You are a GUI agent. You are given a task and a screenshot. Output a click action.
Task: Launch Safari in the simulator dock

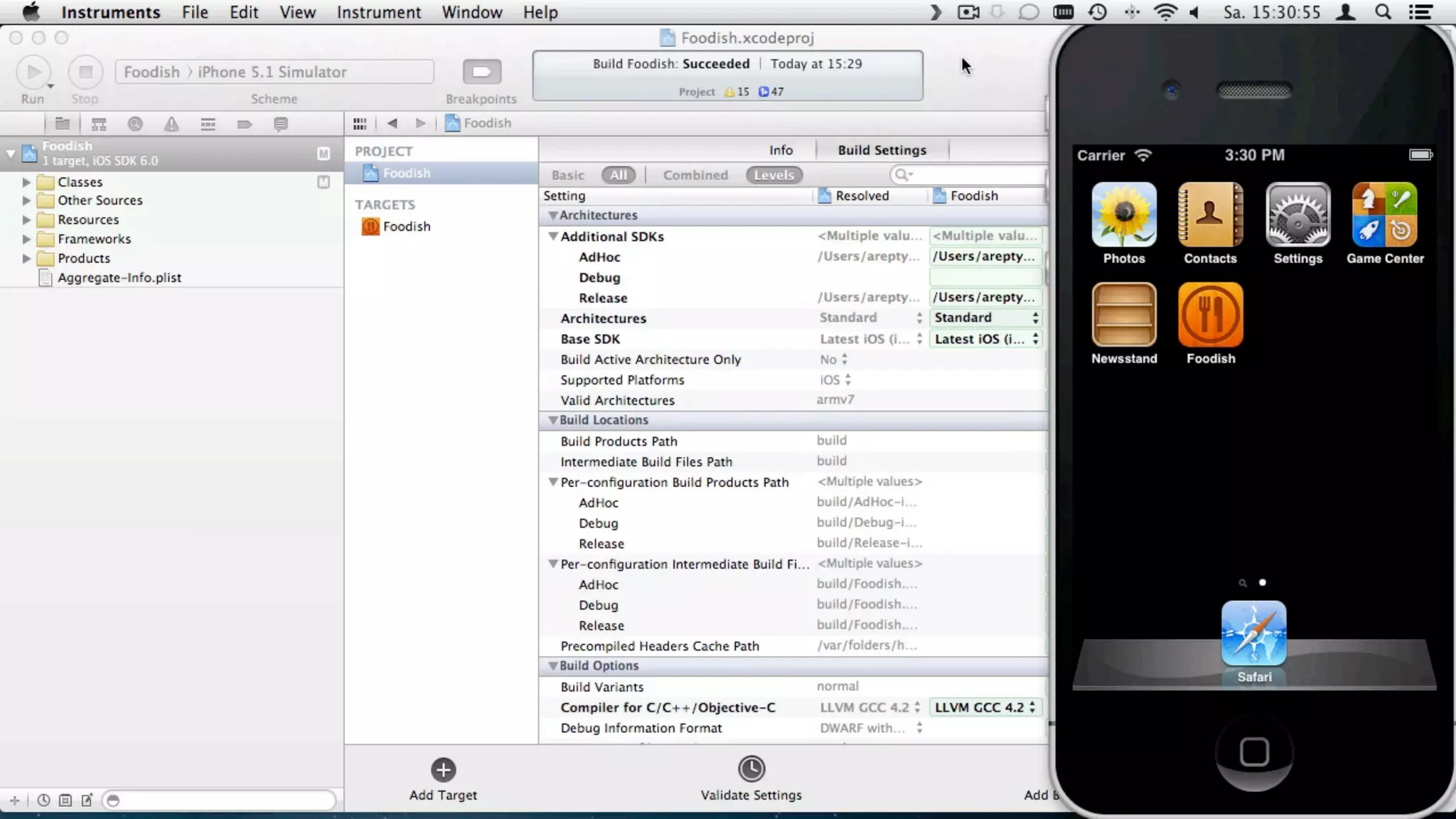click(1253, 634)
